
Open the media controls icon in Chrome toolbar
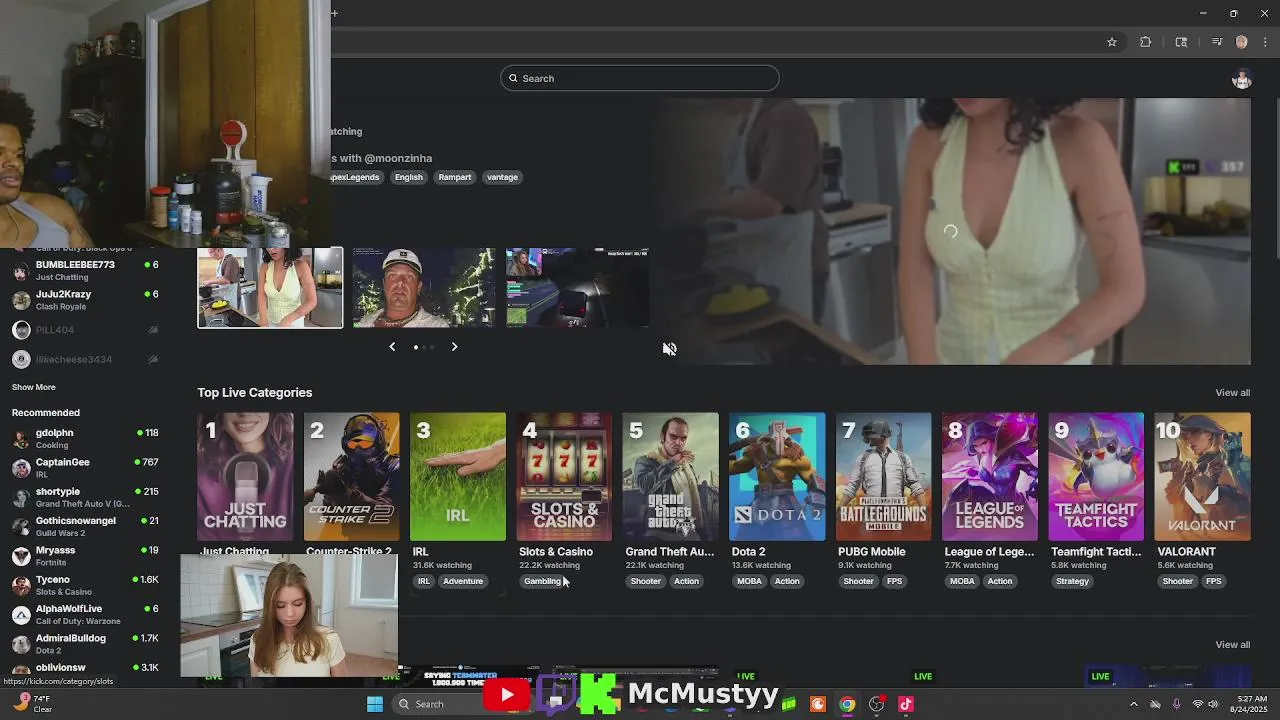pos(1217,42)
